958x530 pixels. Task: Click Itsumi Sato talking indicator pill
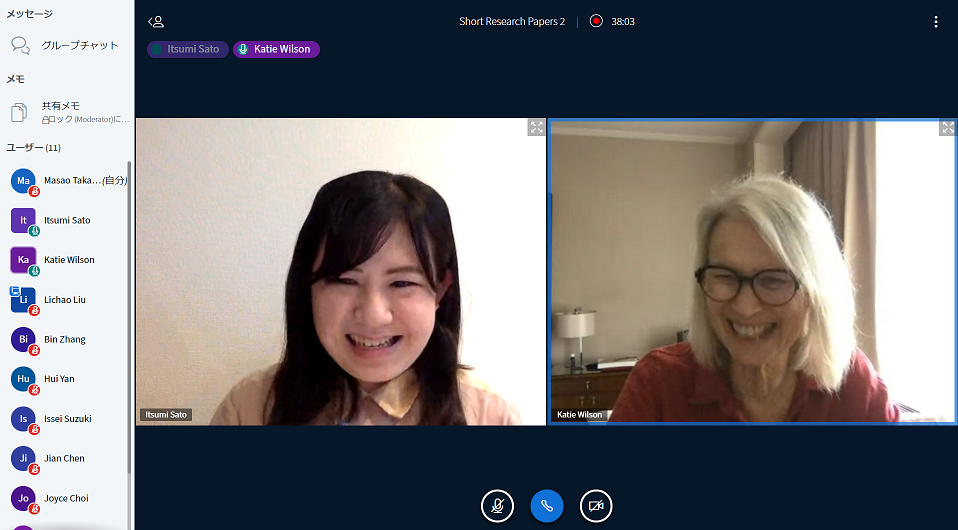[188, 49]
